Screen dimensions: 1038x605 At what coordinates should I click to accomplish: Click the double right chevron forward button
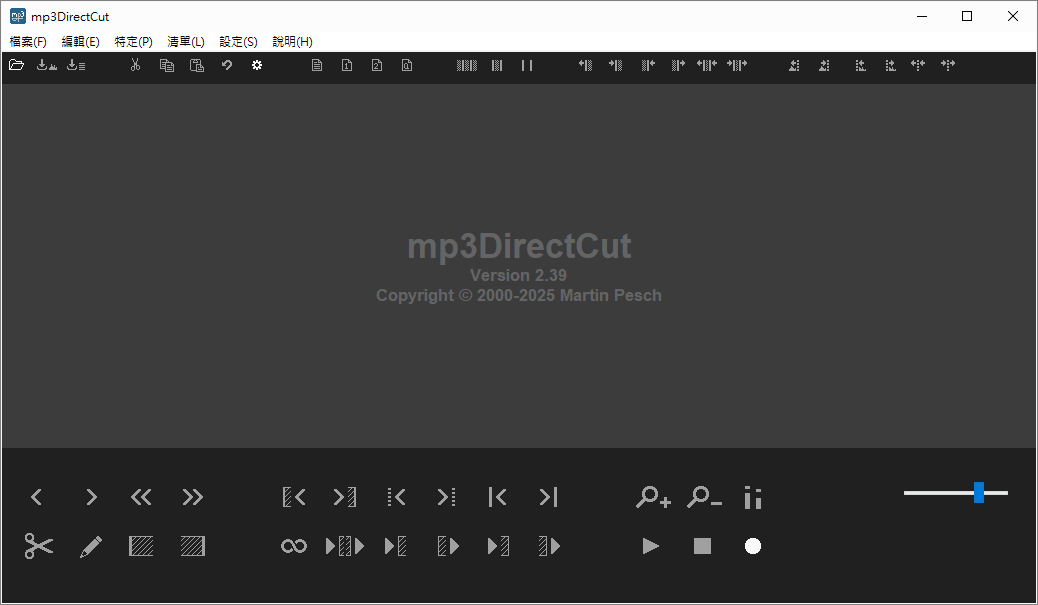[x=193, y=497]
